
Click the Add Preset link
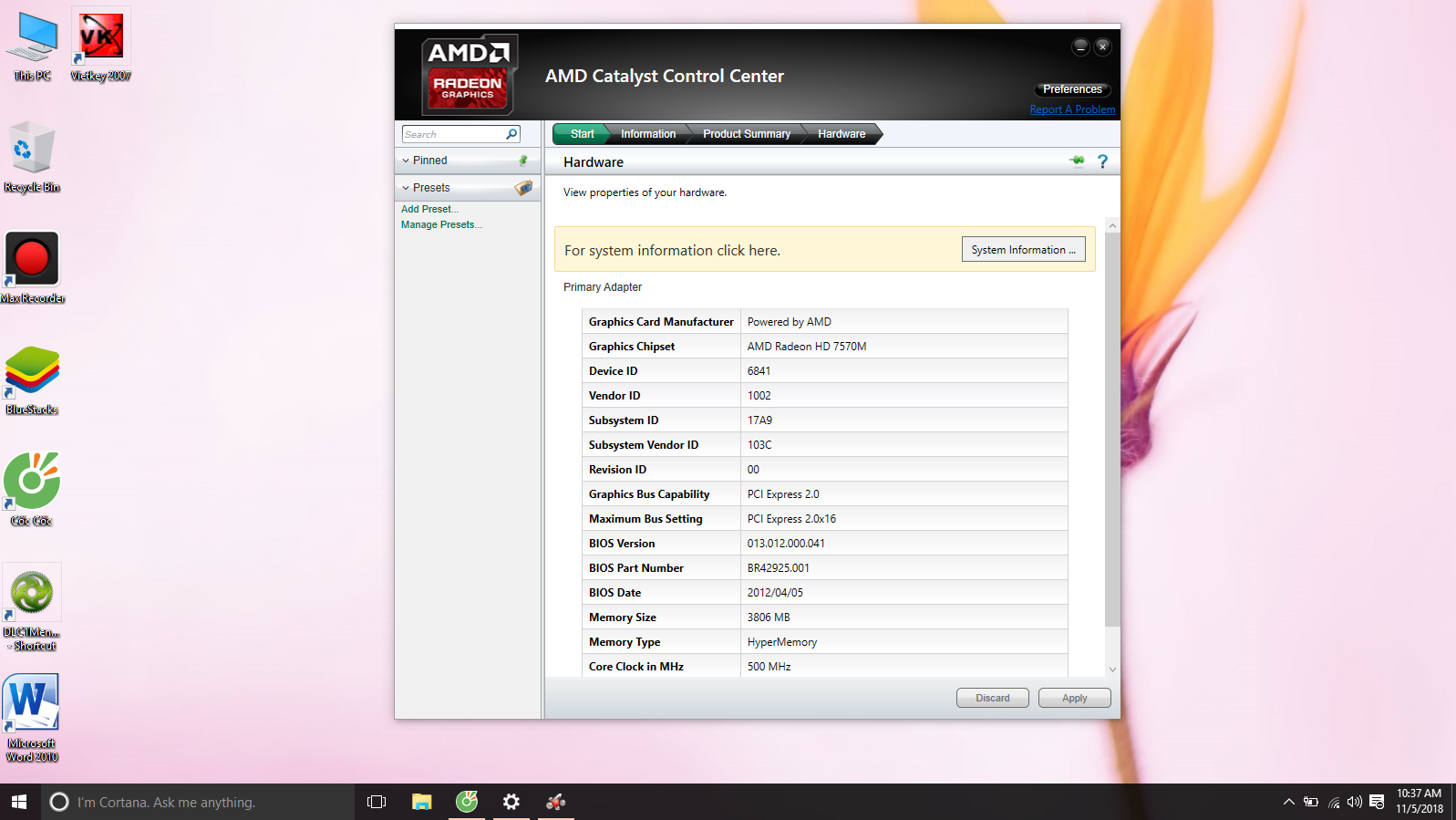coord(429,209)
